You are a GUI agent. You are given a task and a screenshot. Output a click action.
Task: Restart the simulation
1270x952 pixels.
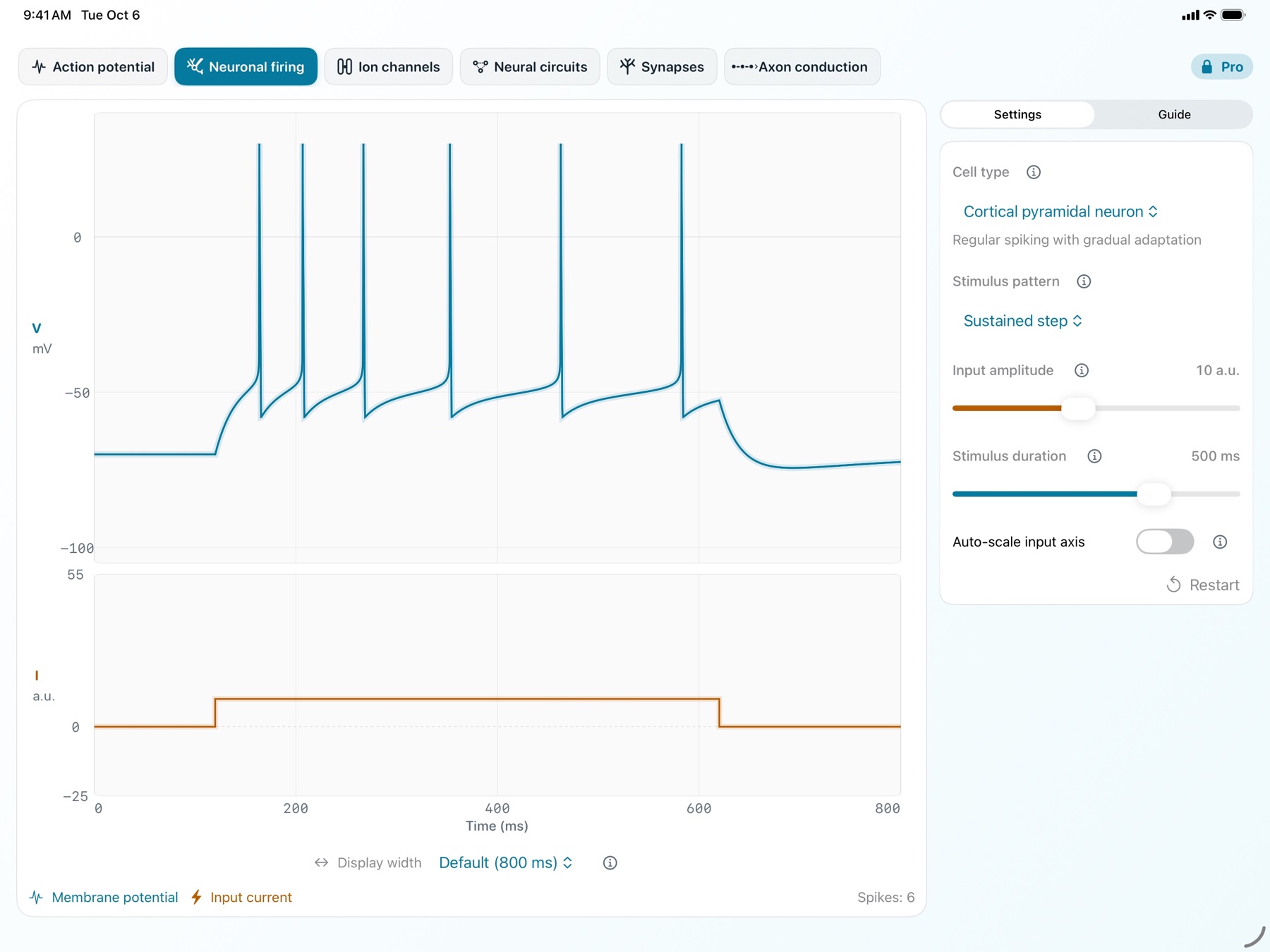coord(1202,585)
